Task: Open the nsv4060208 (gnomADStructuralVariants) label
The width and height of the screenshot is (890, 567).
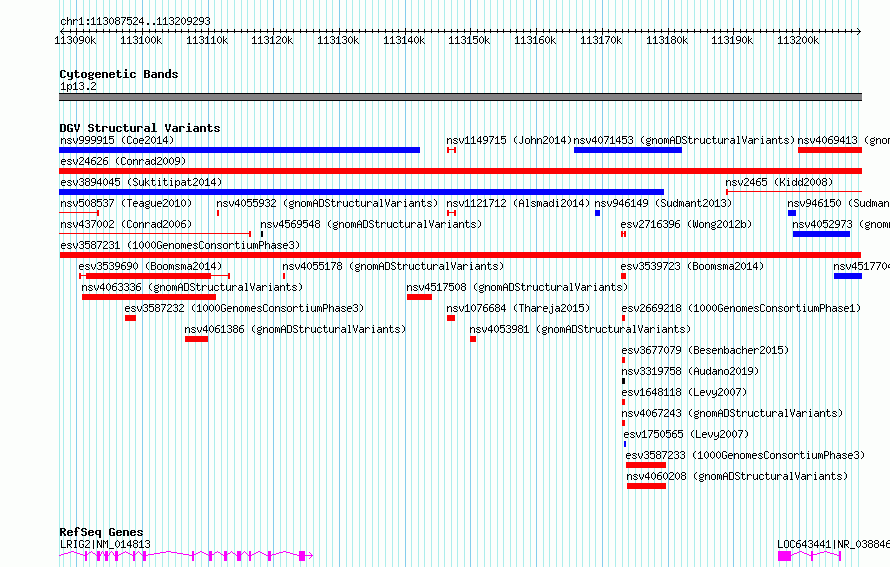Action: (x=737, y=476)
